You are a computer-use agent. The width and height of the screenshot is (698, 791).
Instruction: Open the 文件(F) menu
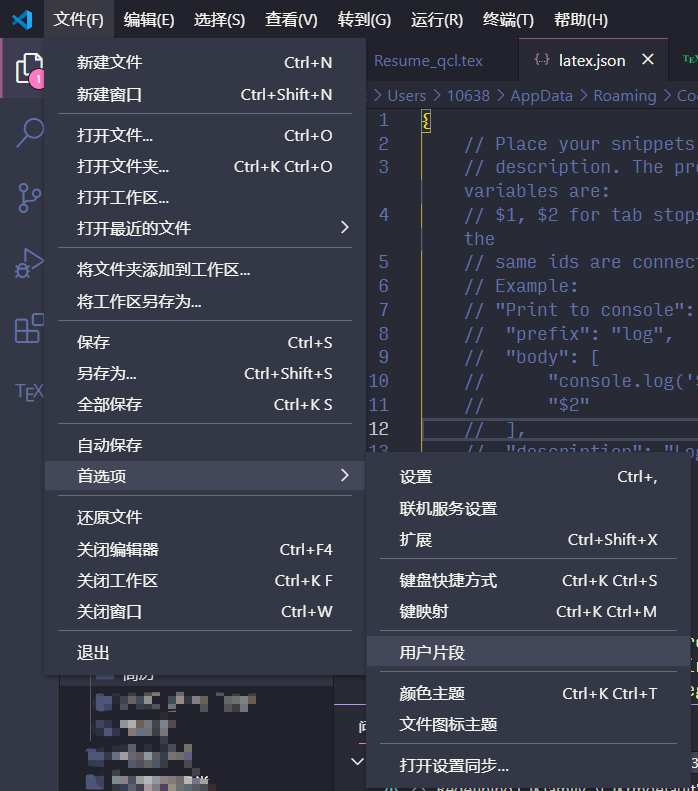[79, 20]
